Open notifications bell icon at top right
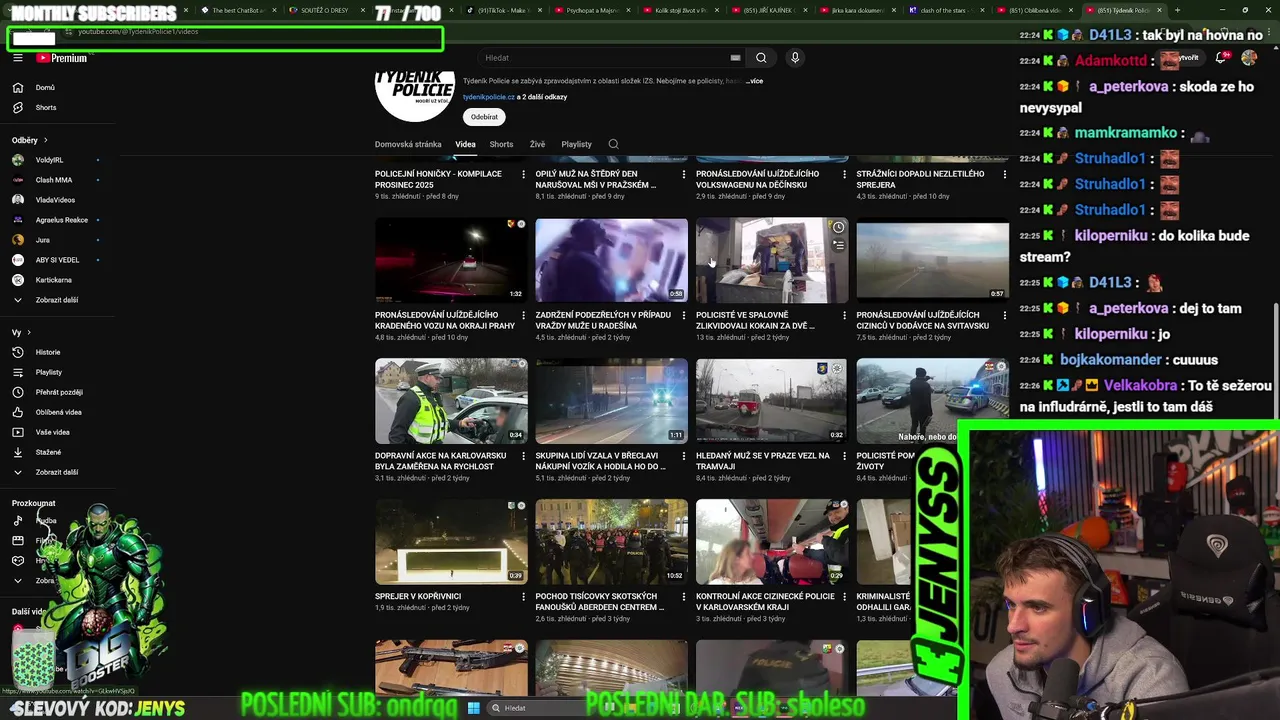The width and height of the screenshot is (1280, 720). [1221, 58]
